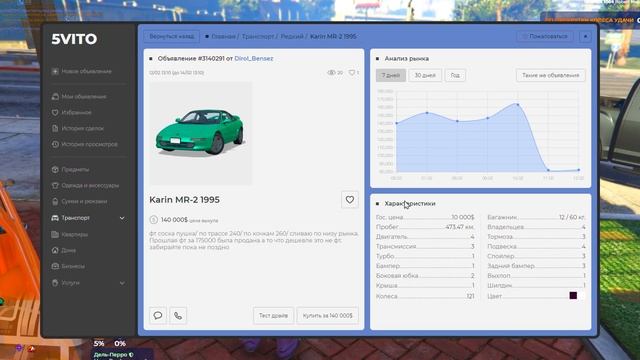The height and width of the screenshot is (360, 640).
Task: Click the Бизнесы briefcase icon
Action: pos(55,267)
